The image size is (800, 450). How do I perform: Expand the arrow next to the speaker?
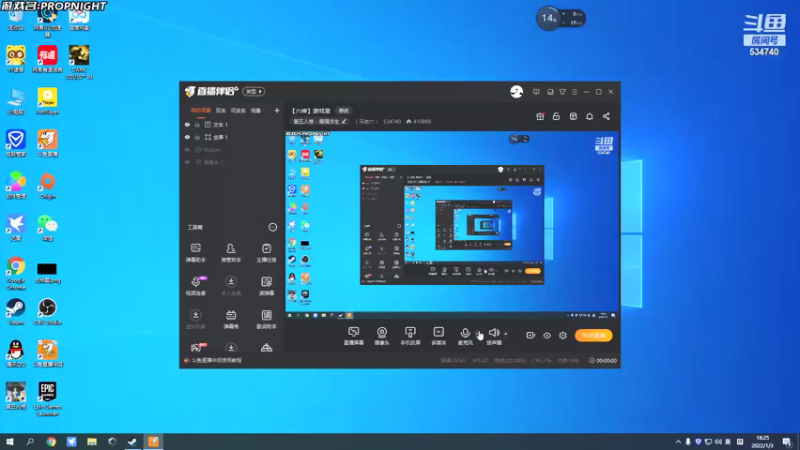506,334
